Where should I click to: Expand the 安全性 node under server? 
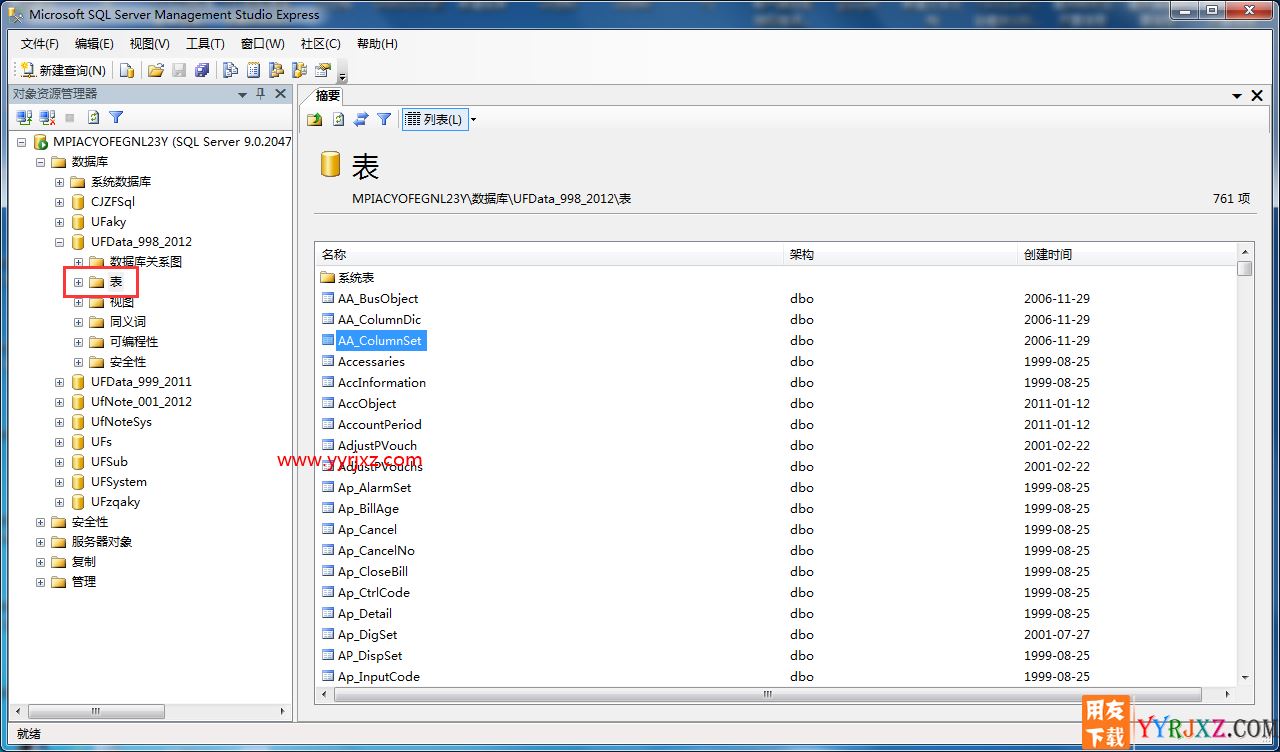coord(41,522)
